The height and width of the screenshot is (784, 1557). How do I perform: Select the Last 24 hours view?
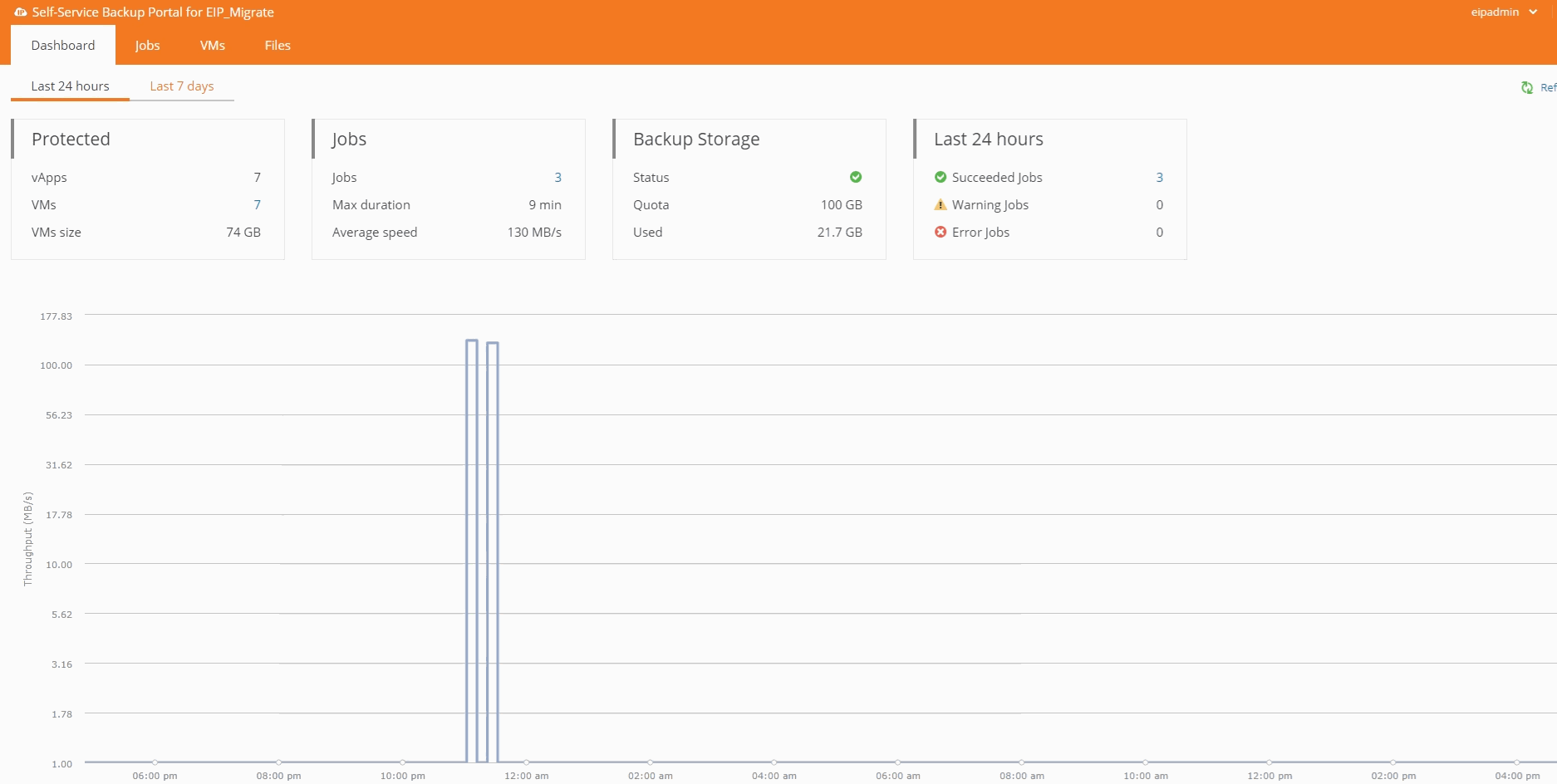click(70, 86)
